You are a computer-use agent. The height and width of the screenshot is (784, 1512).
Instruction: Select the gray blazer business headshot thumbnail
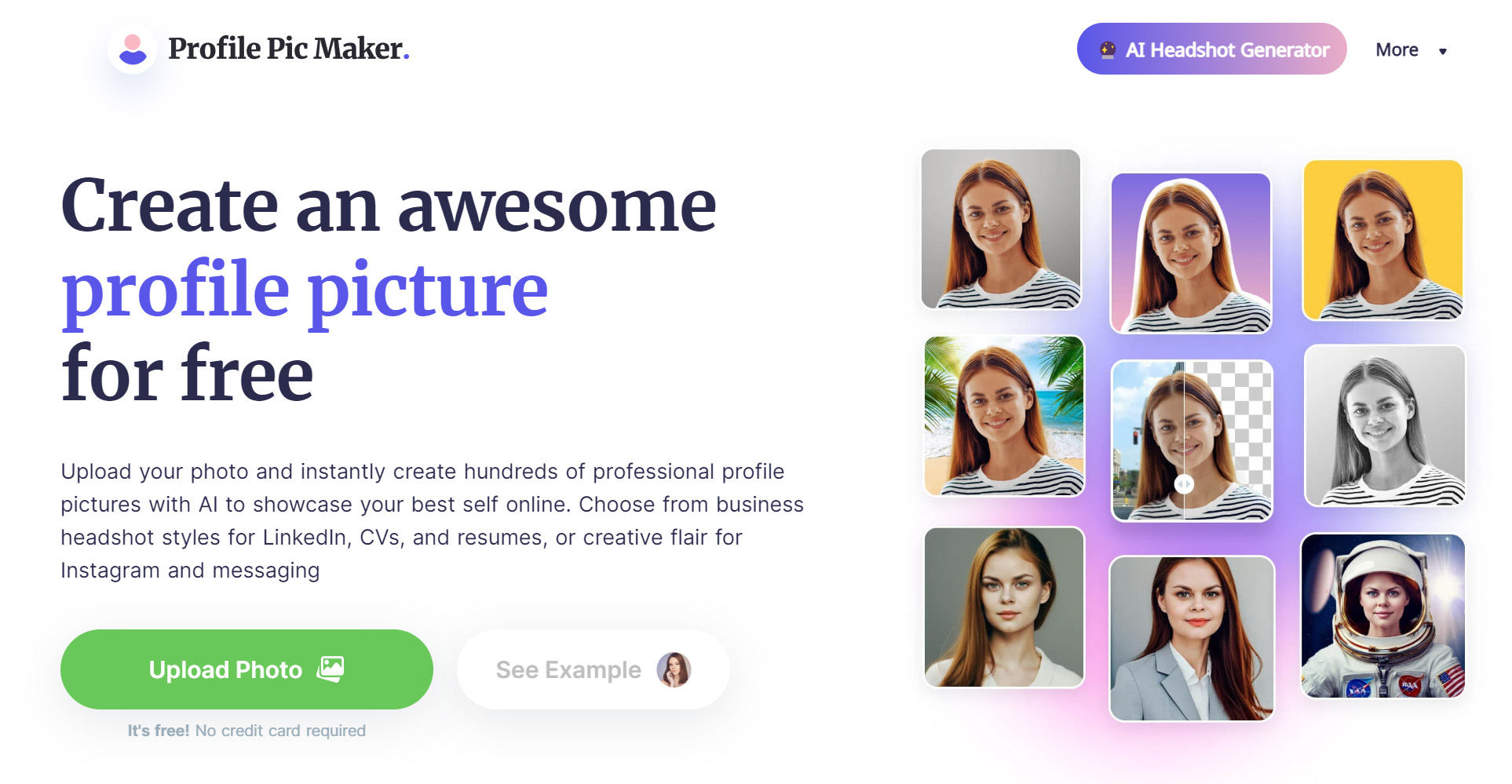tap(1192, 639)
